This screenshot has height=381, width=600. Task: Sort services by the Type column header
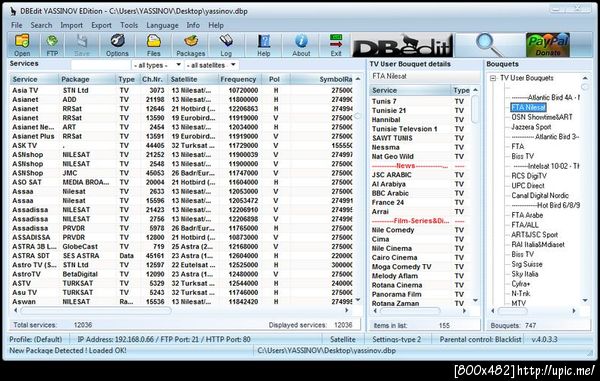[127, 79]
